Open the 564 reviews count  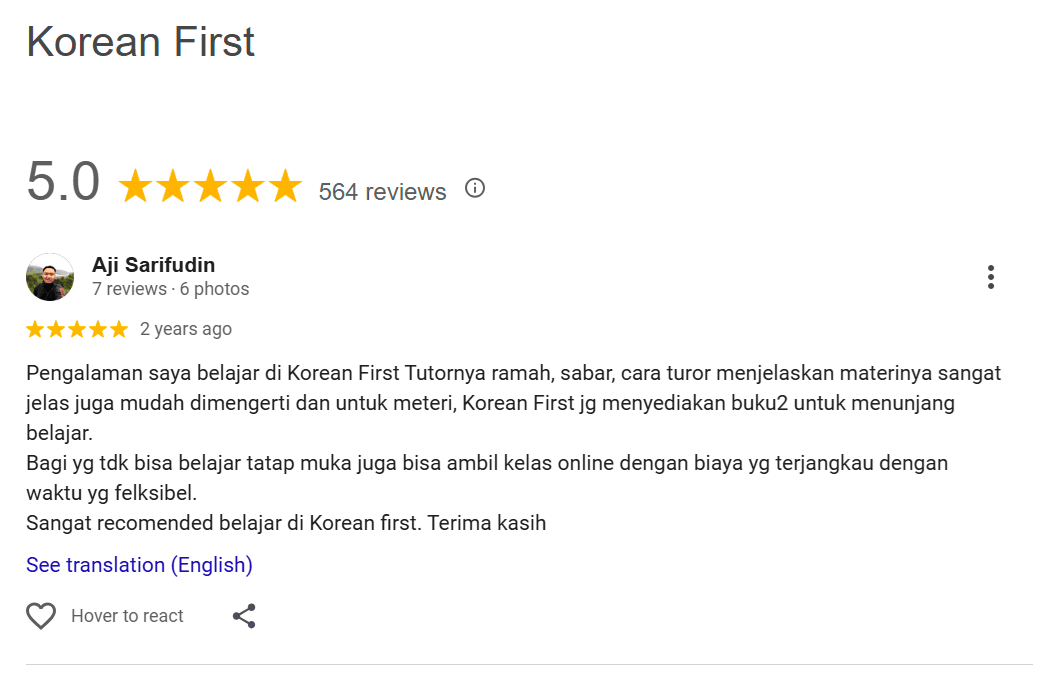(x=382, y=192)
